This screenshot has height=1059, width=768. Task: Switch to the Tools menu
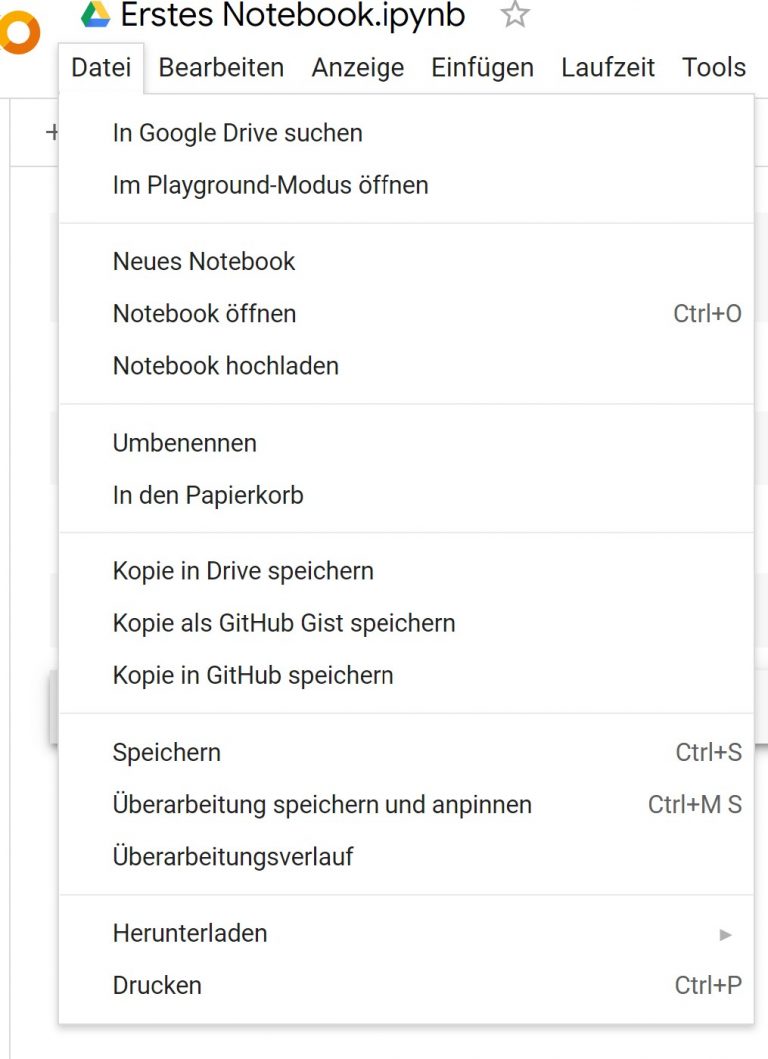pyautogui.click(x=713, y=67)
